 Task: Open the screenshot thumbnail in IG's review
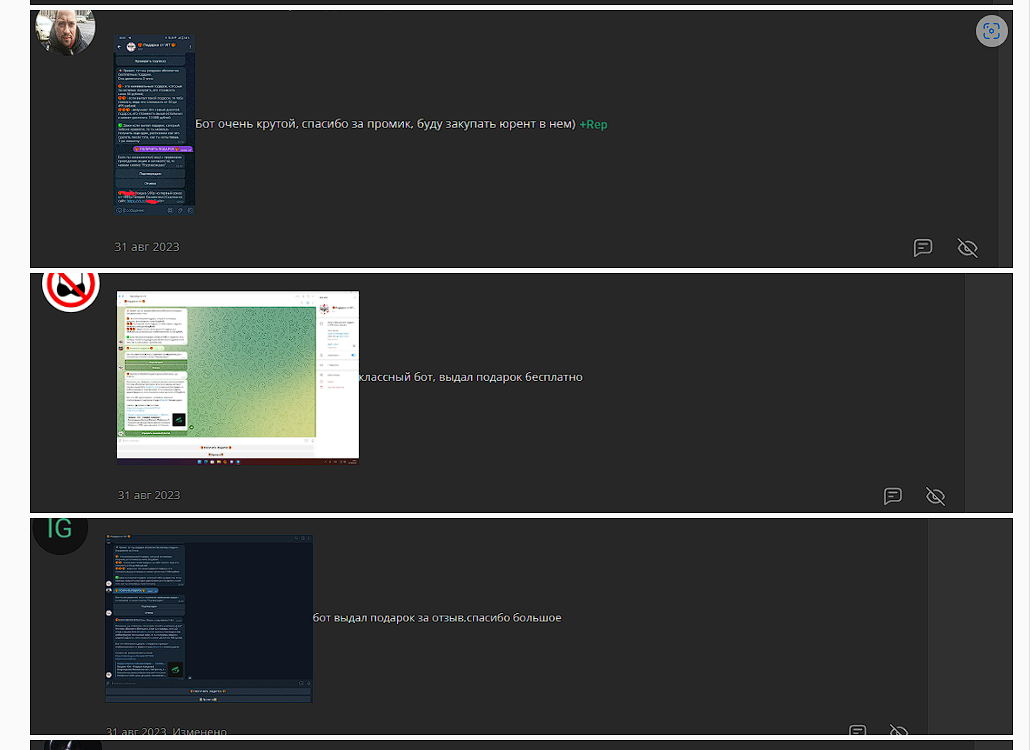click(x=209, y=618)
